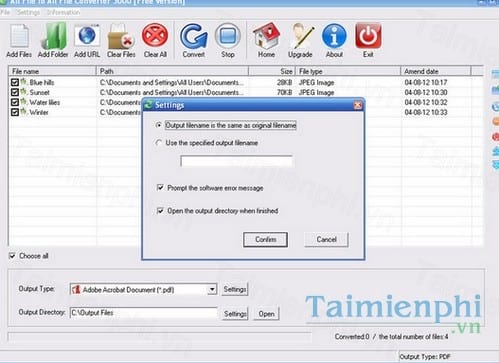Click Settings button next to Output Directory
Image resolution: width=499 pixels, height=363 pixels.
coord(235,314)
